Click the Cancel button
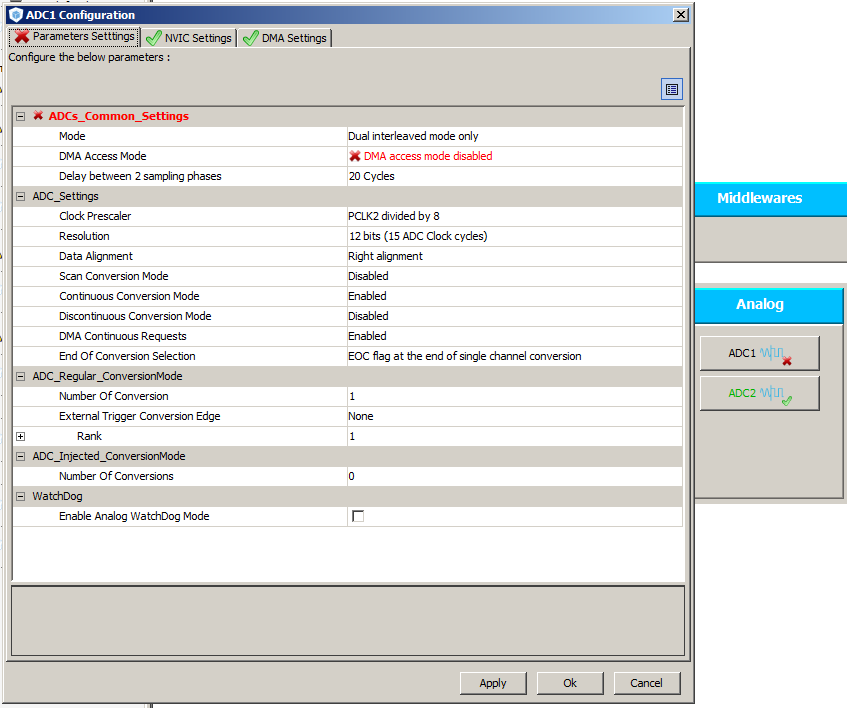 (x=647, y=683)
